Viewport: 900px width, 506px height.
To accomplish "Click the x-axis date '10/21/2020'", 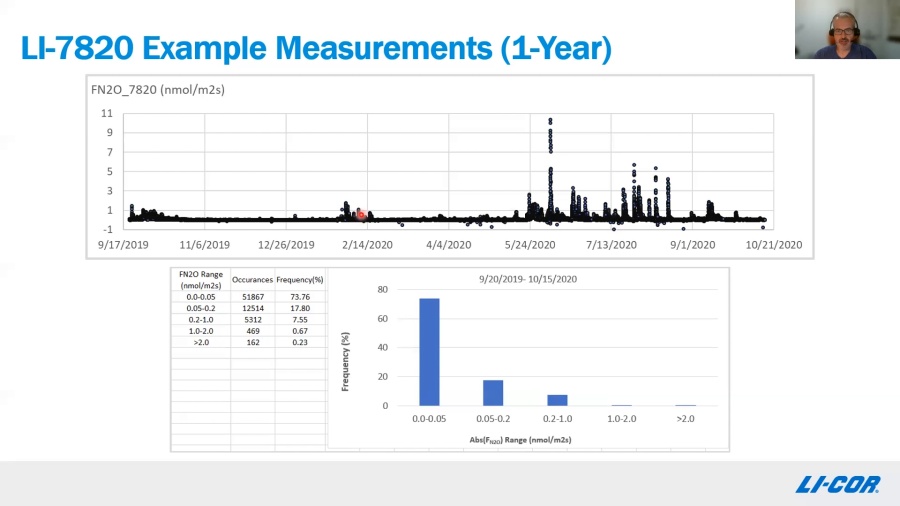I will tap(774, 245).
